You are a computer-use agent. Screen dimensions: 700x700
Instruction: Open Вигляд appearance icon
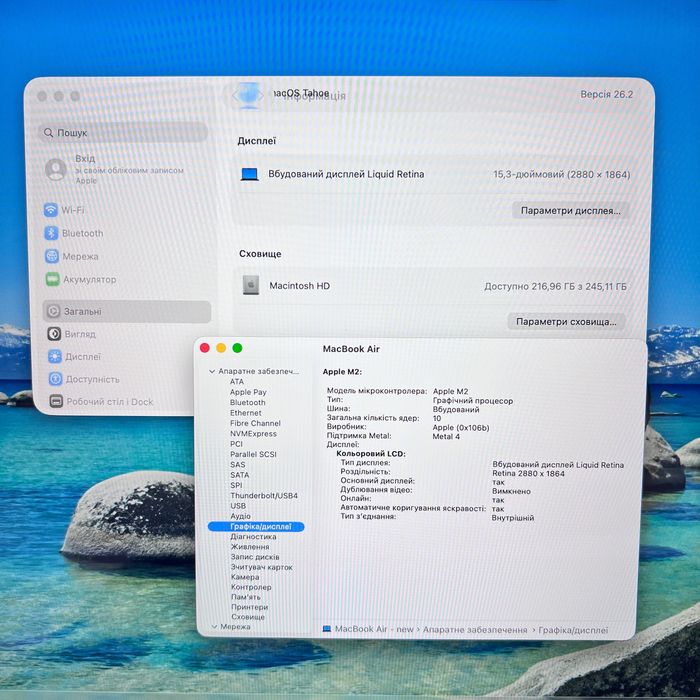coord(54,334)
